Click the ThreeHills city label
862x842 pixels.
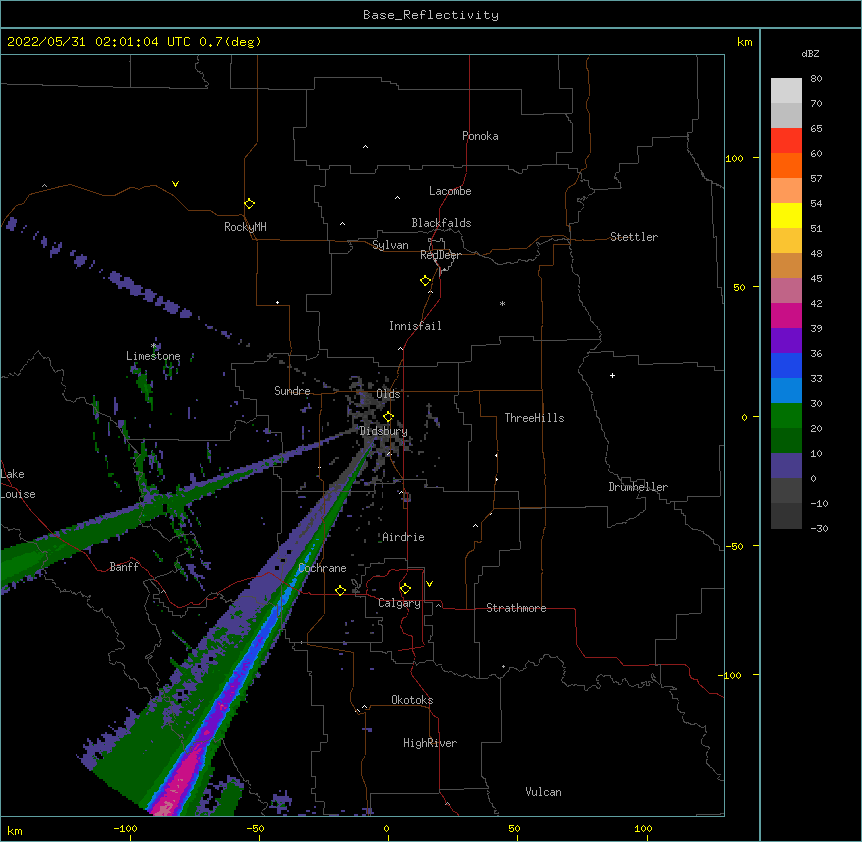[534, 418]
